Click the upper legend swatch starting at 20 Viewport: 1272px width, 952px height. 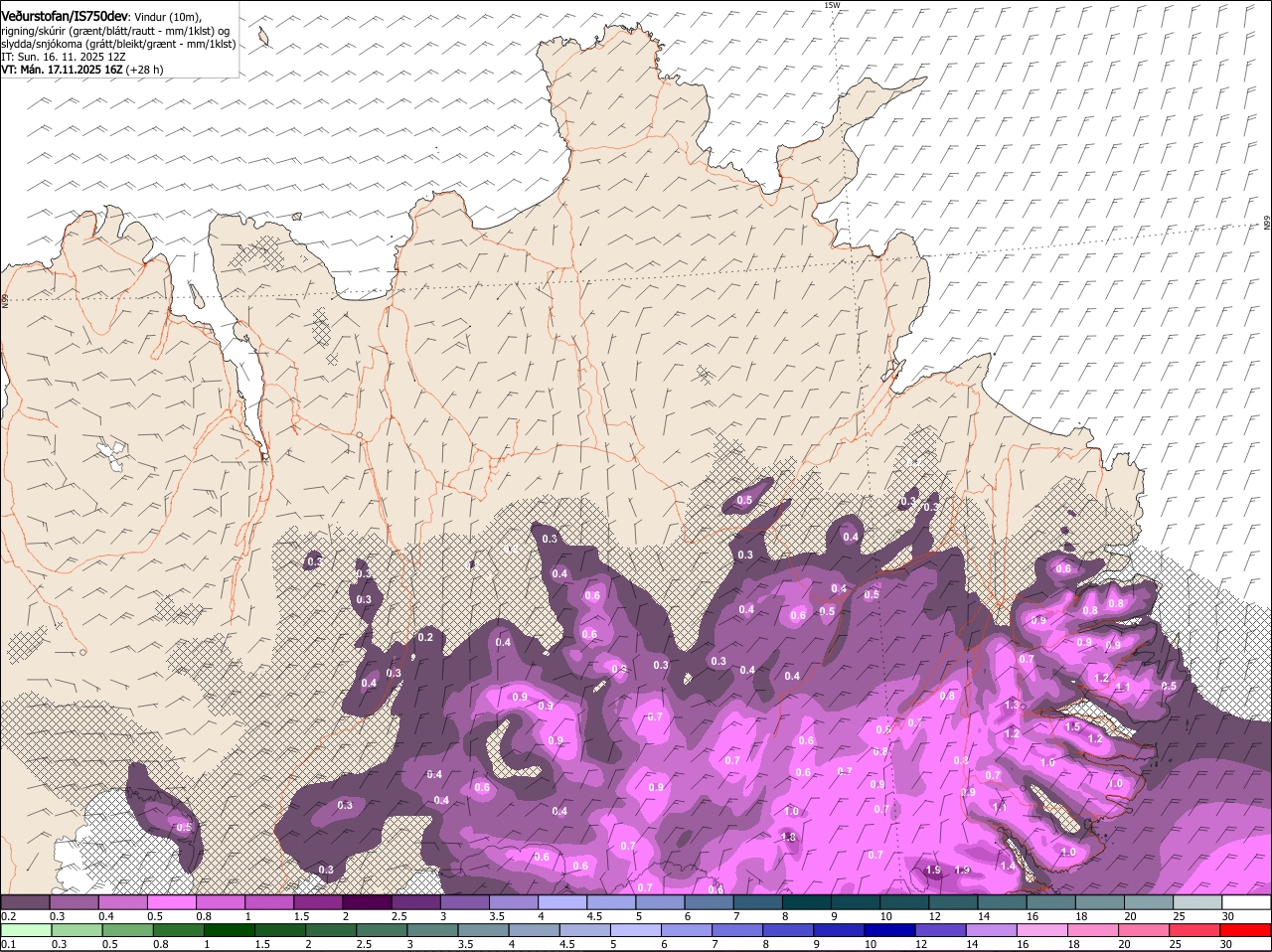(1149, 901)
